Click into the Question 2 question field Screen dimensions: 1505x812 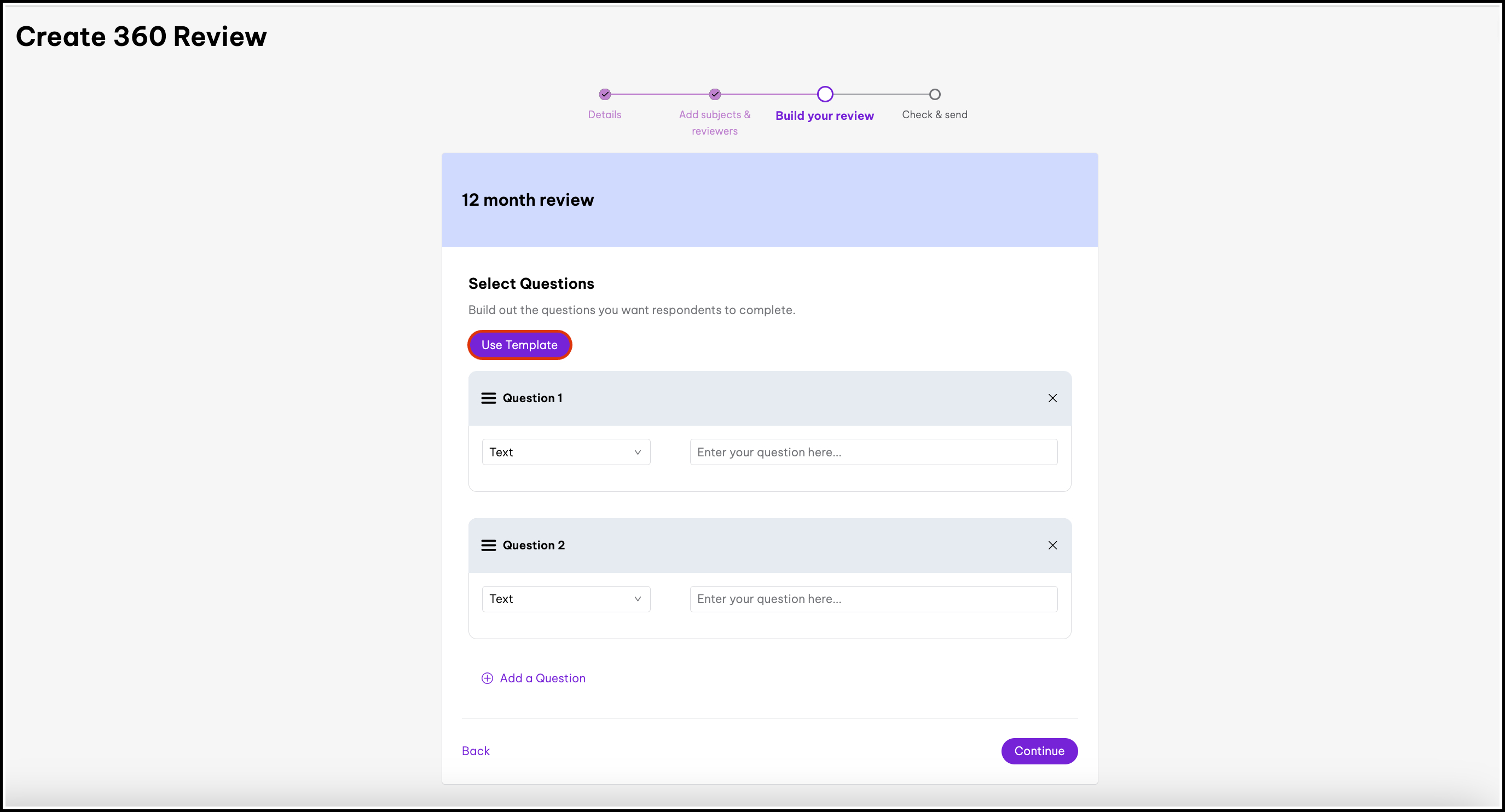pyautogui.click(x=873, y=599)
